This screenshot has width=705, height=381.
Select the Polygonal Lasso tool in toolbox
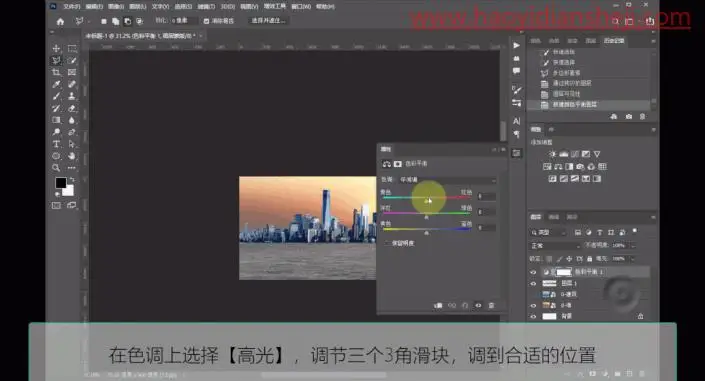click(x=56, y=60)
